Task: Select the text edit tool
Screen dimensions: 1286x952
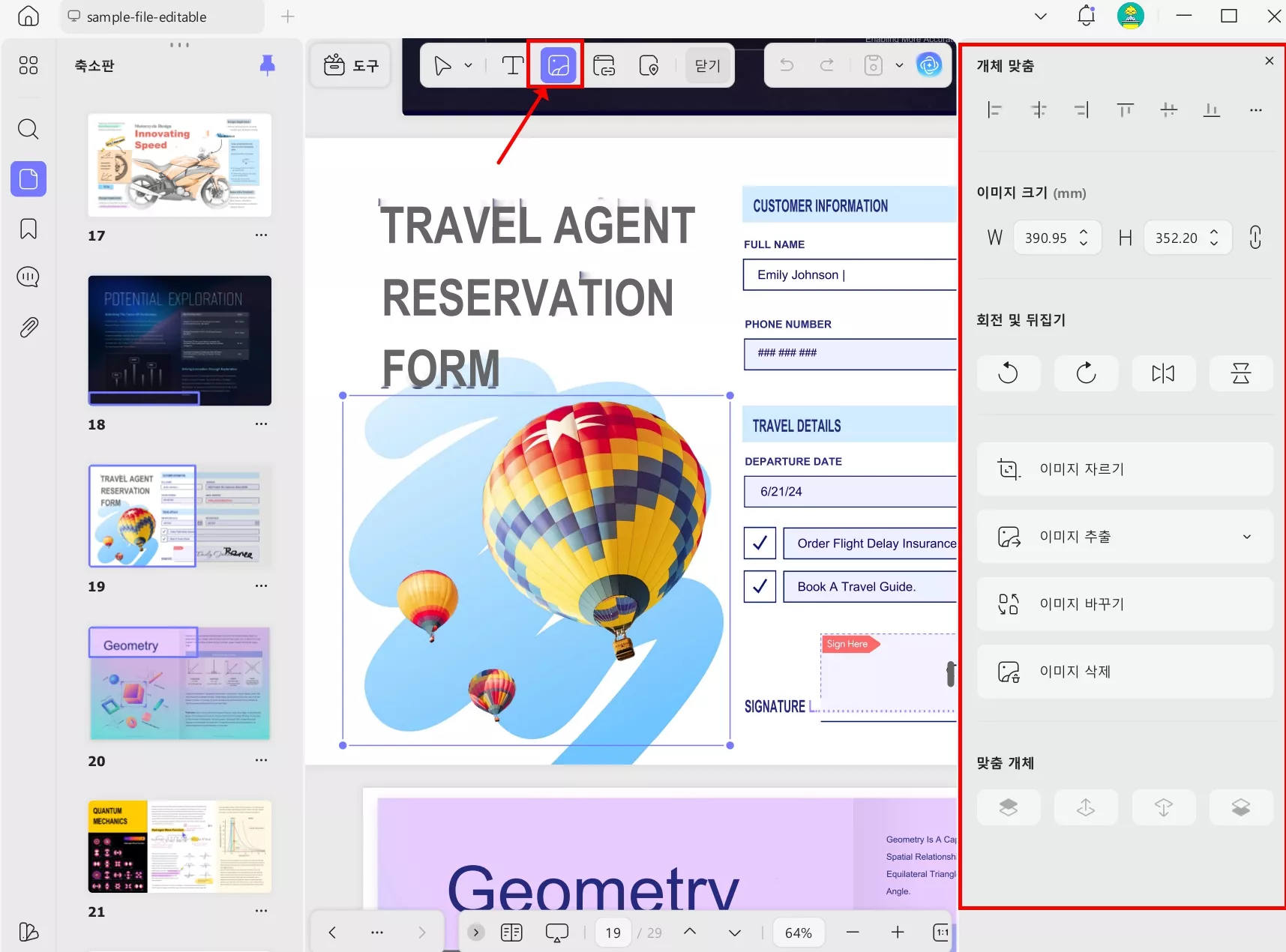Action: pyautogui.click(x=512, y=66)
